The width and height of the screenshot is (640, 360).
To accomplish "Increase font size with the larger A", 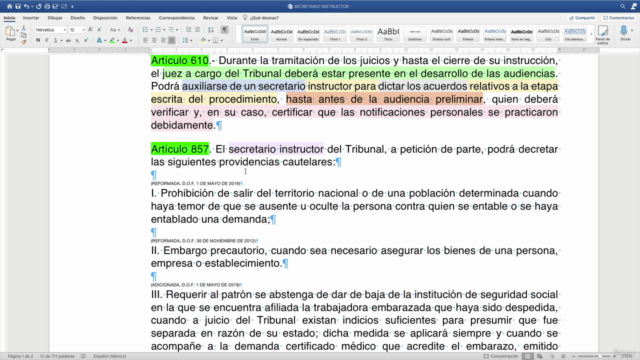I will click(91, 30).
